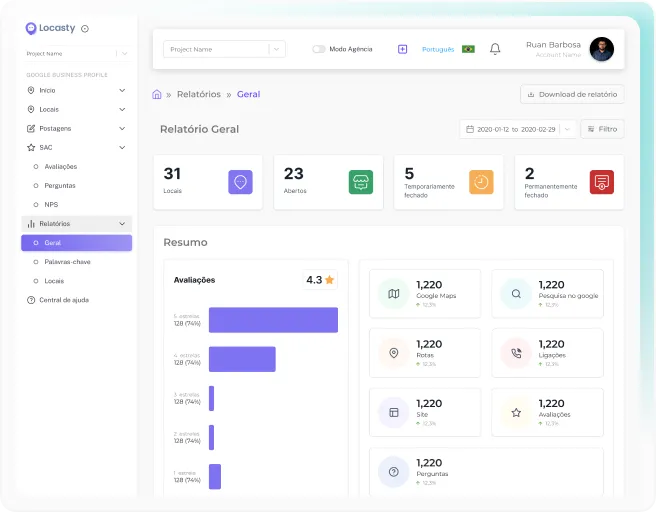Screen dimensions: 656x512
Task: Click the Download de relatório button
Action: coord(572,95)
